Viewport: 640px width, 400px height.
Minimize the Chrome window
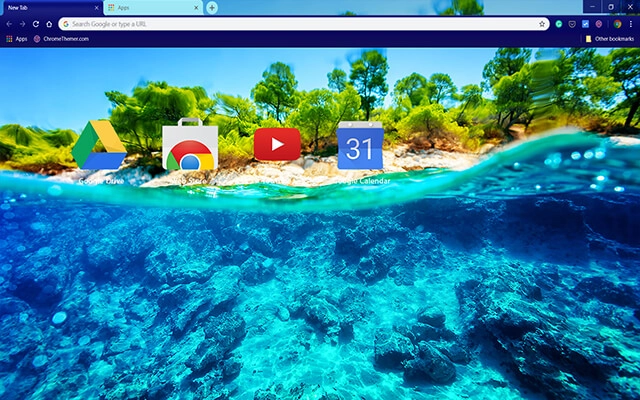point(592,7)
